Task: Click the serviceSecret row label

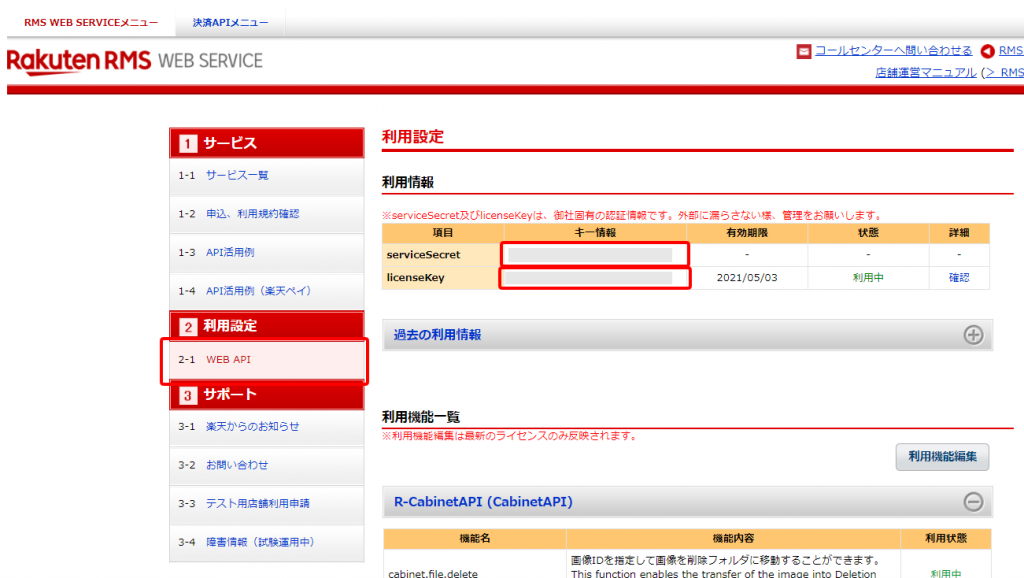Action: [x=423, y=255]
